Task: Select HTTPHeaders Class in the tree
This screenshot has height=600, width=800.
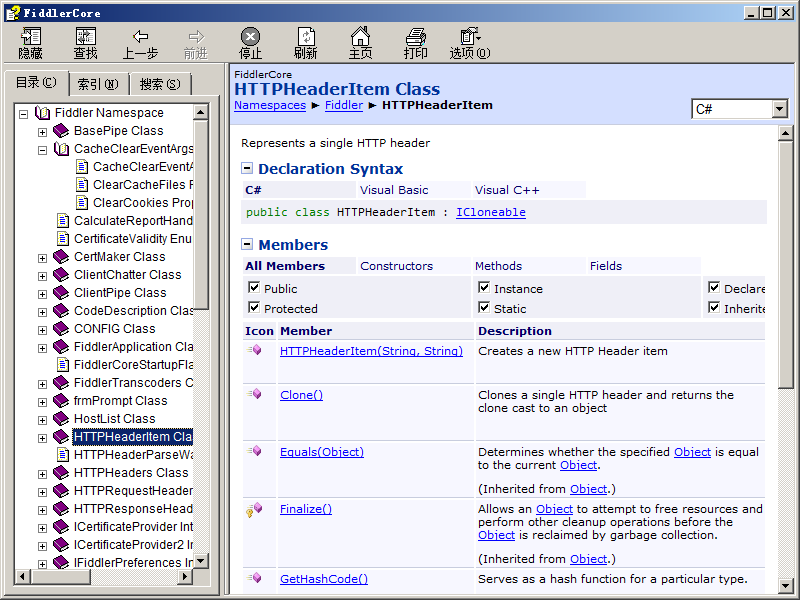Action: [x=130, y=473]
